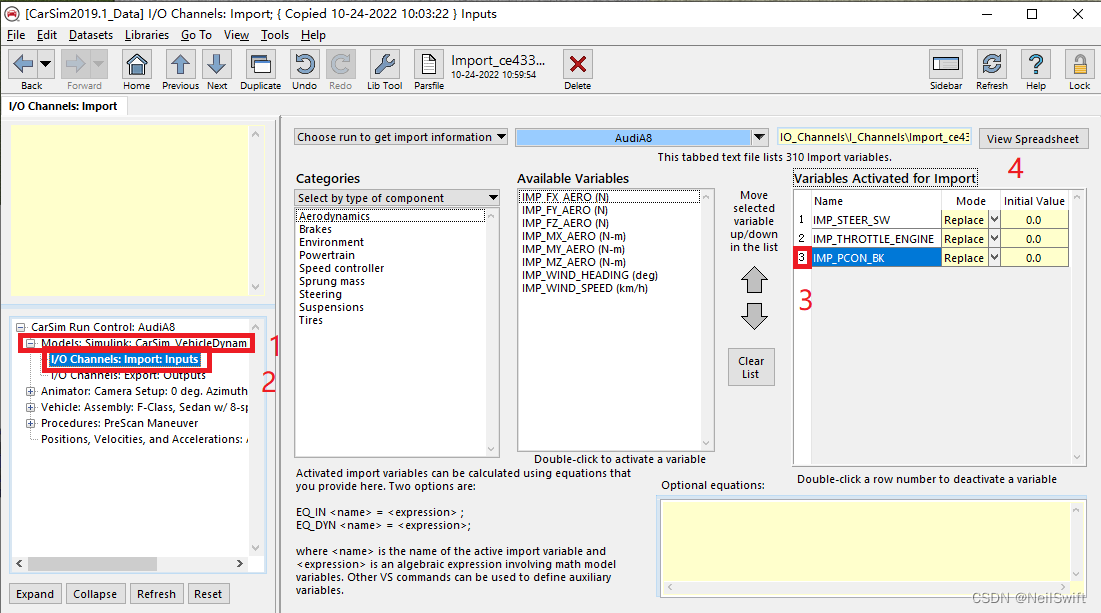The height and width of the screenshot is (613, 1101).
Task: Open Mode dropdown for IMP_PCON_BK
Action: (x=994, y=258)
